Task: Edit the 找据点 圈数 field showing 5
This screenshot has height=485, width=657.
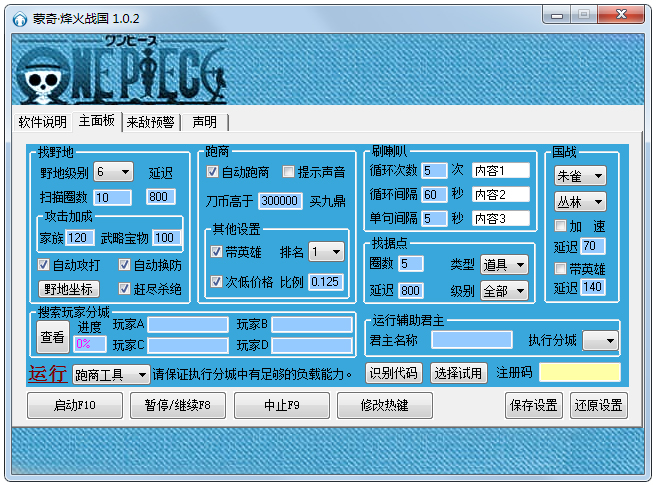Action: click(x=411, y=263)
